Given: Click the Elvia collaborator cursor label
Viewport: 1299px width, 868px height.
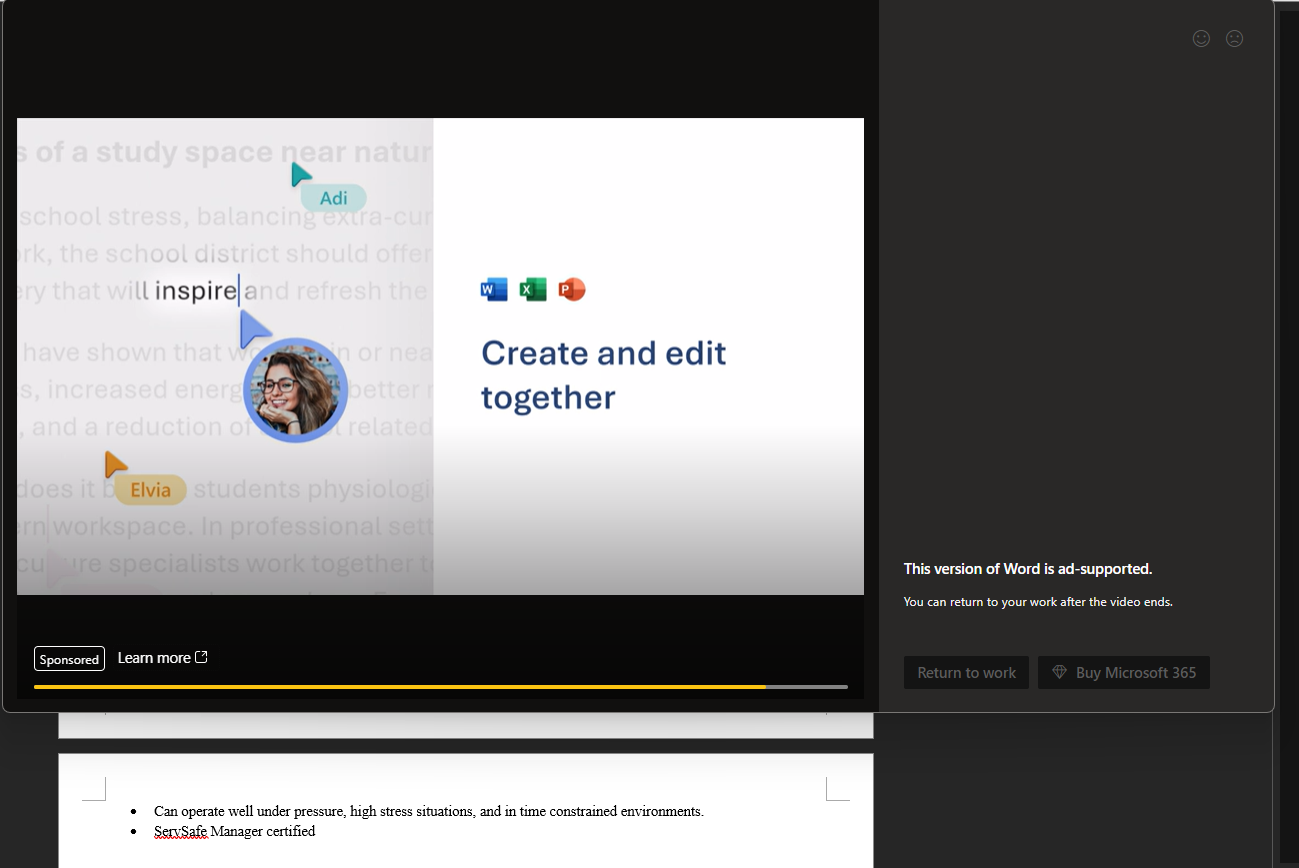Looking at the screenshot, I should pos(150,490).
